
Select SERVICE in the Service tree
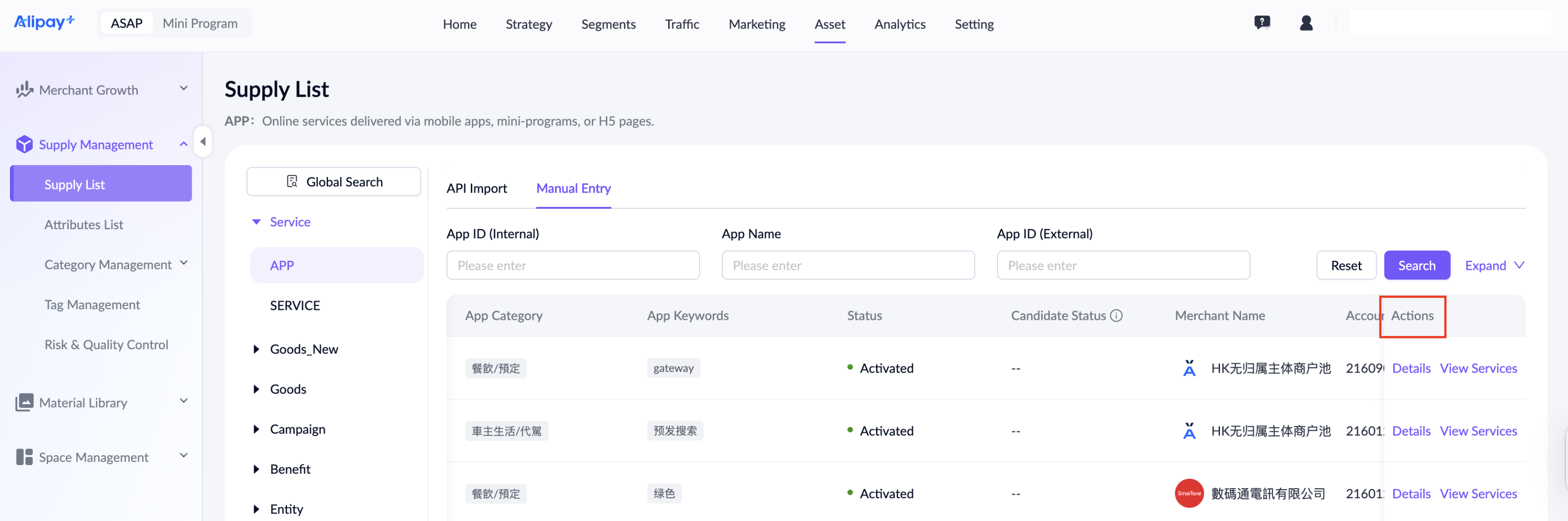(x=295, y=305)
